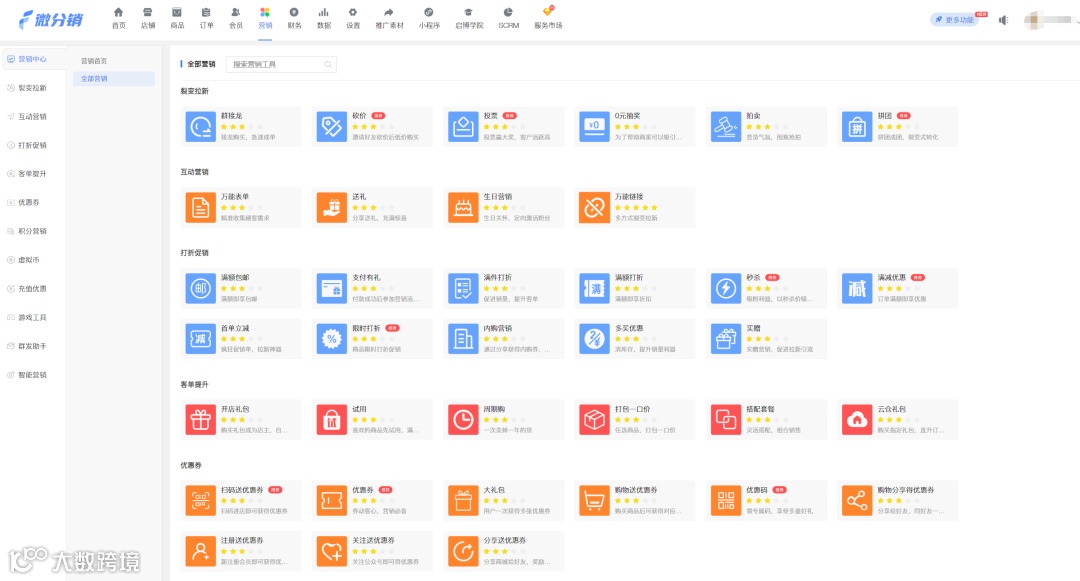Image resolution: width=1080 pixels, height=581 pixels.
Task: Open the 开店礼包 red gift icon
Action: [200, 420]
